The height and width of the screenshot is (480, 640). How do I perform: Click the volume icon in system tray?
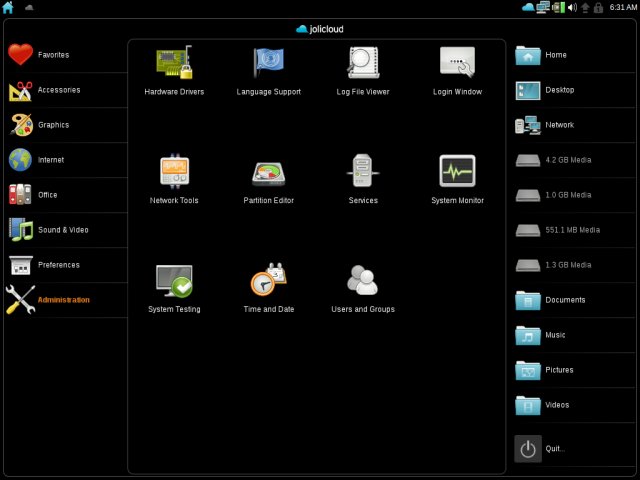click(x=572, y=7)
